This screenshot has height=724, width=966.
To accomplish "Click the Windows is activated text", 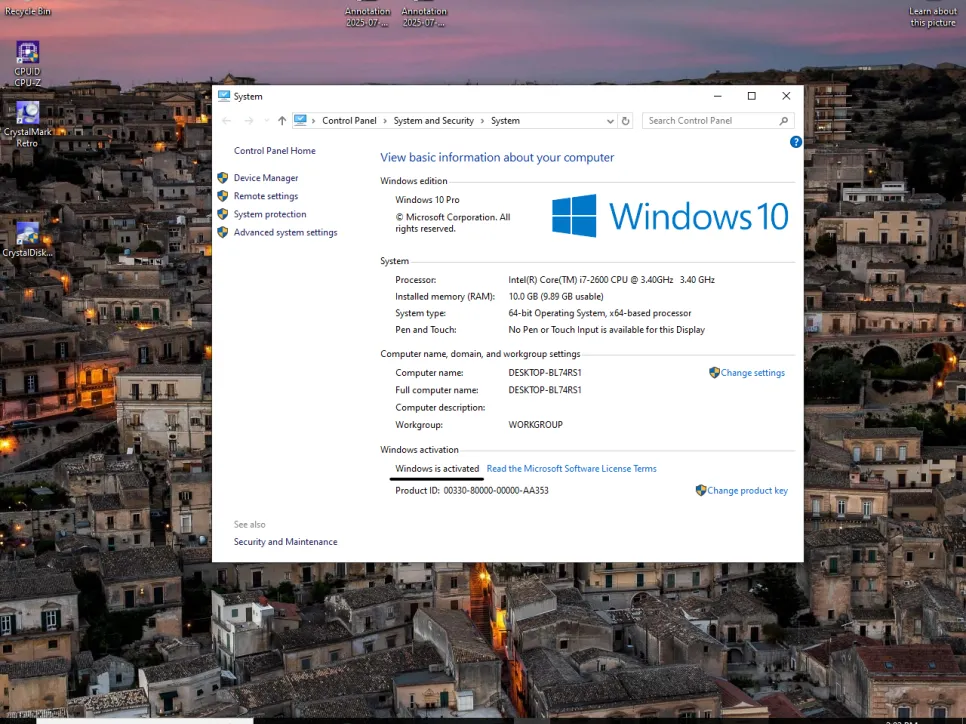I will click(x=437, y=469).
